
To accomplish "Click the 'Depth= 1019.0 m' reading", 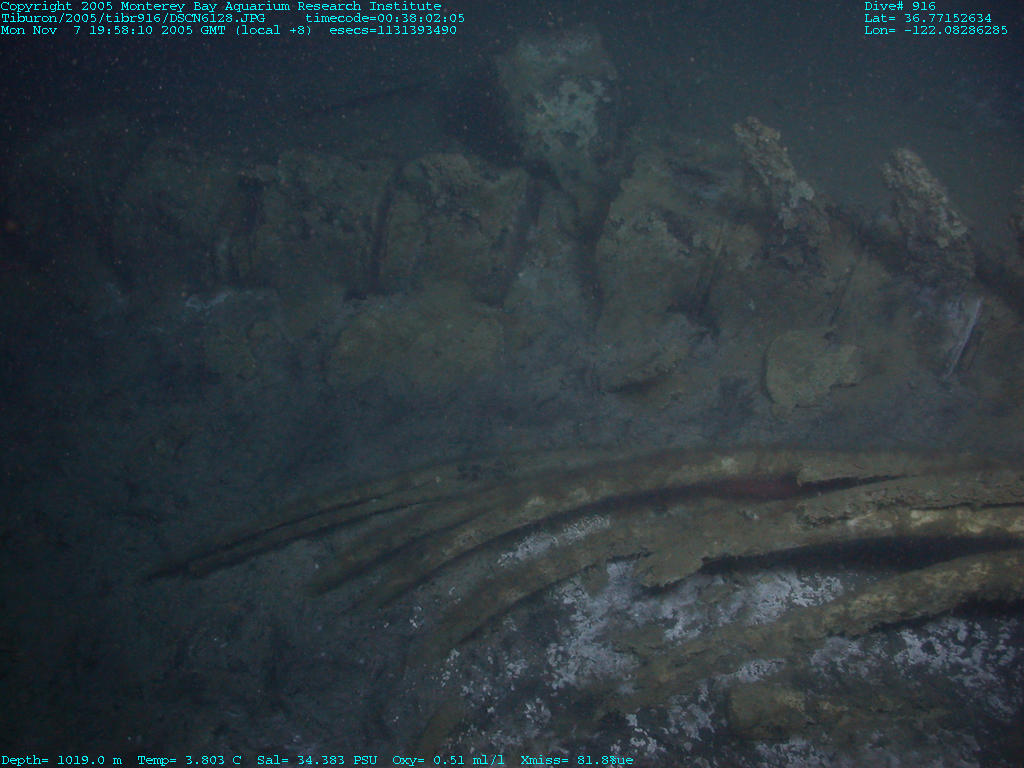I will pos(61,760).
